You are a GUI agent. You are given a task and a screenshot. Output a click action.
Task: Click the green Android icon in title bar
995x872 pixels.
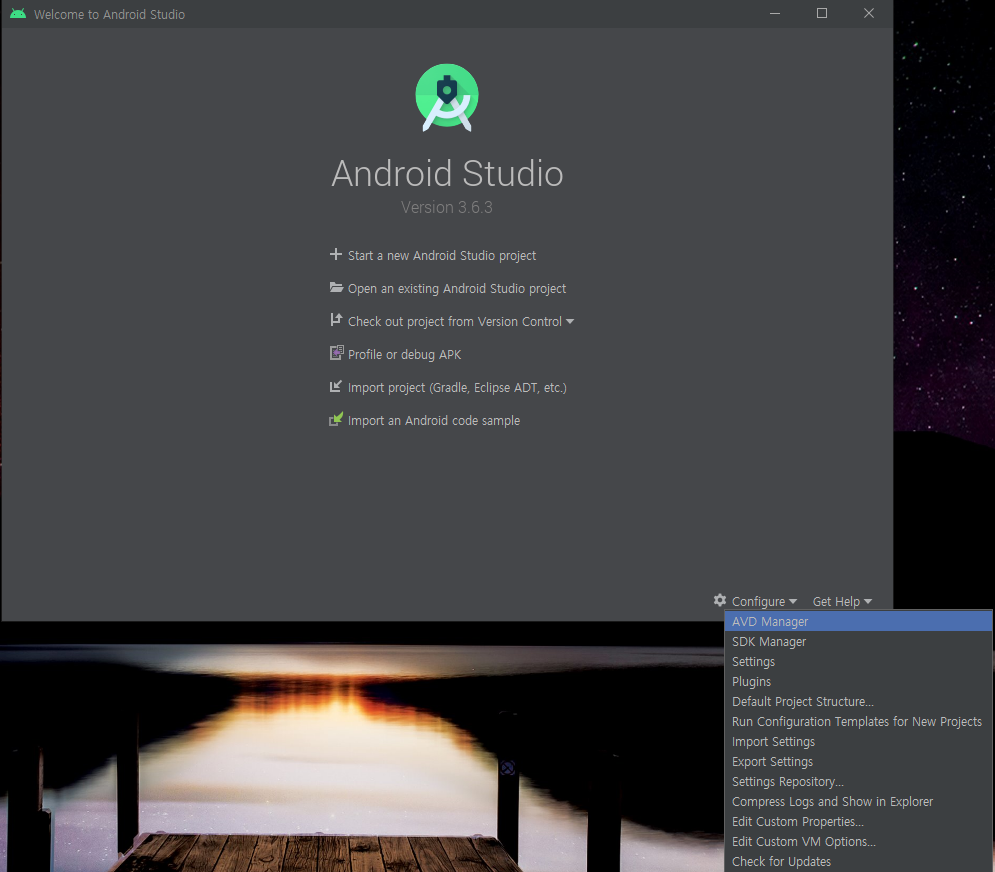point(18,13)
